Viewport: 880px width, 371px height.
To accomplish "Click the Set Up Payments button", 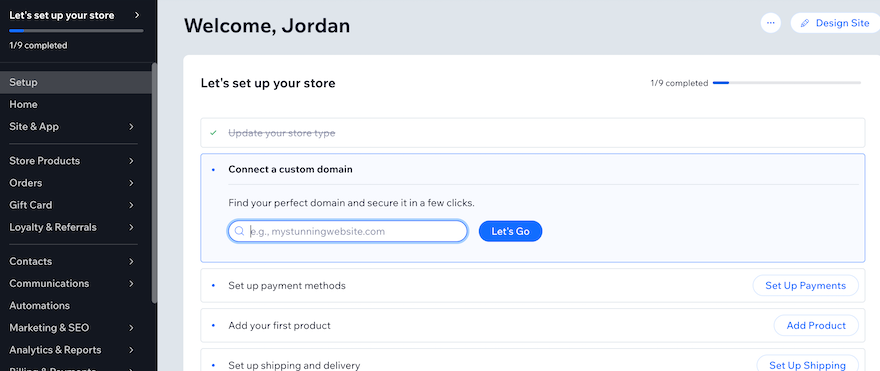I will coord(805,286).
